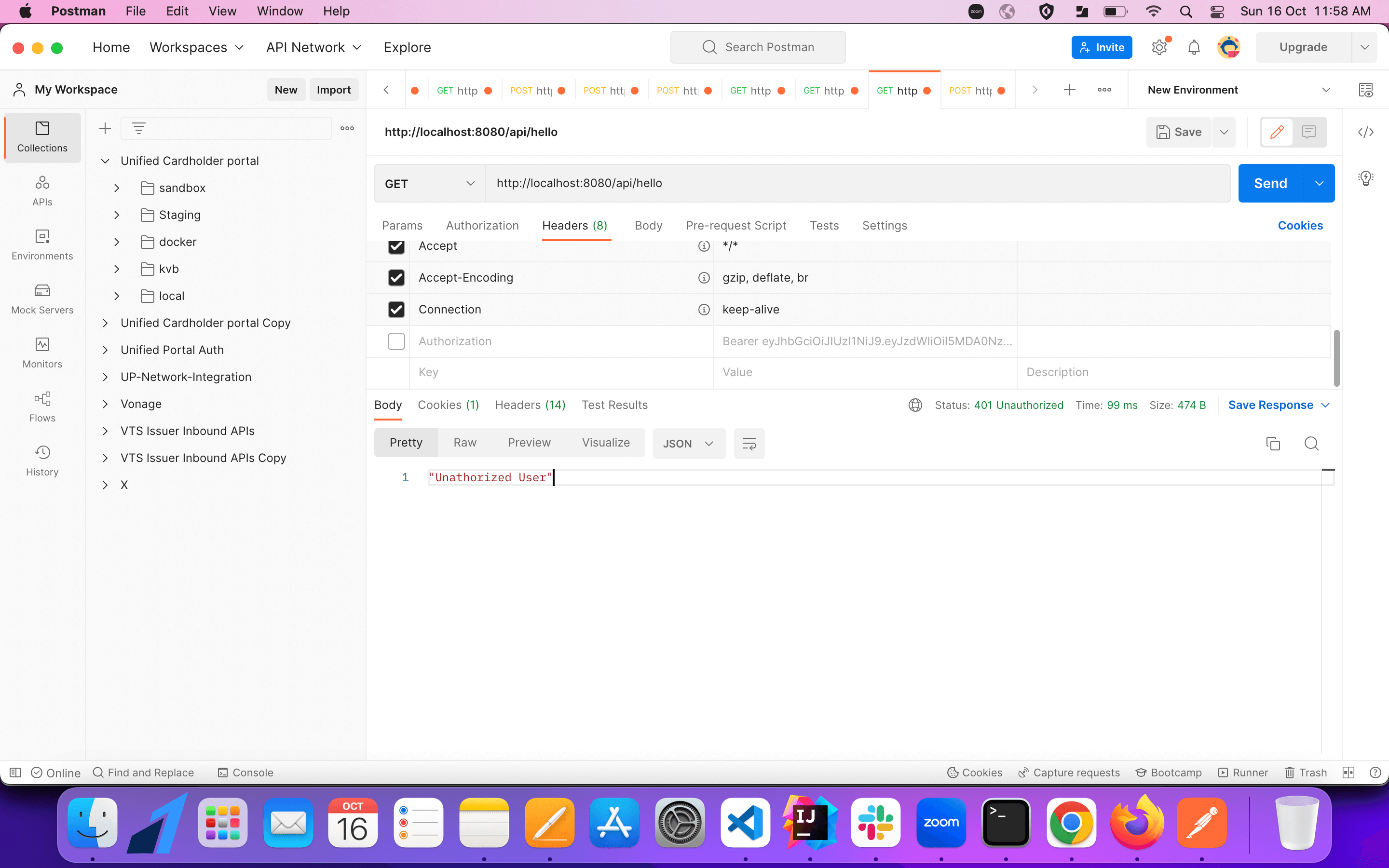This screenshot has width=1389, height=868.
Task: Click the Invite button
Action: click(x=1102, y=47)
